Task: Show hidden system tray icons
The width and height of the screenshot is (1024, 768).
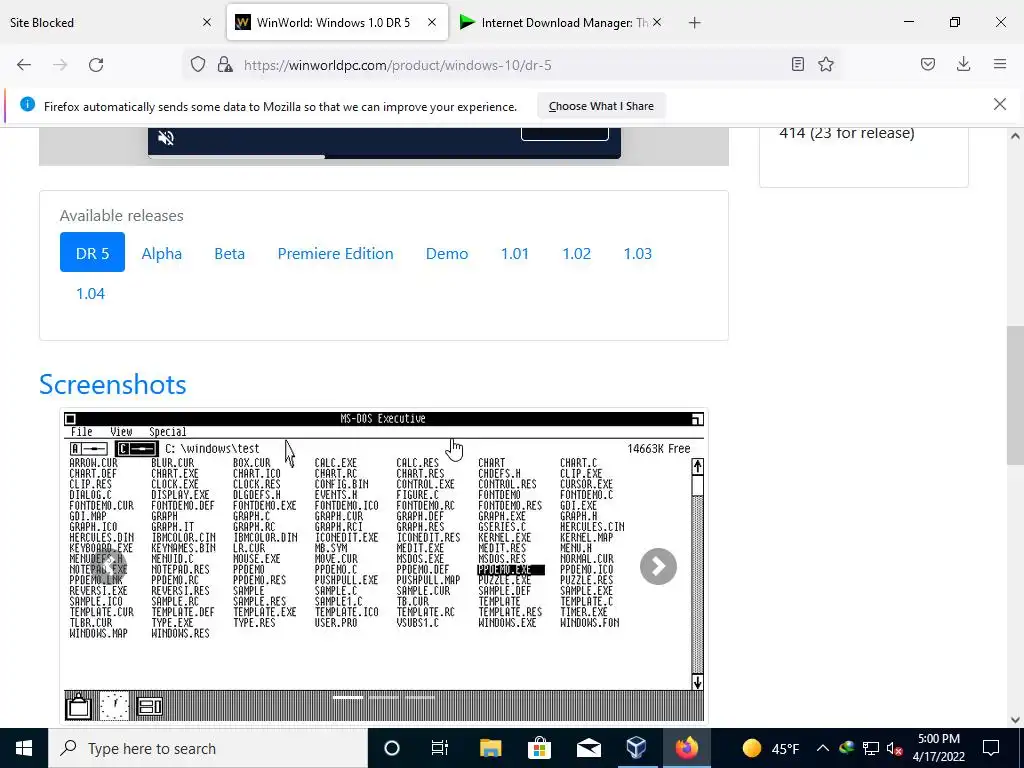Action: click(x=823, y=748)
